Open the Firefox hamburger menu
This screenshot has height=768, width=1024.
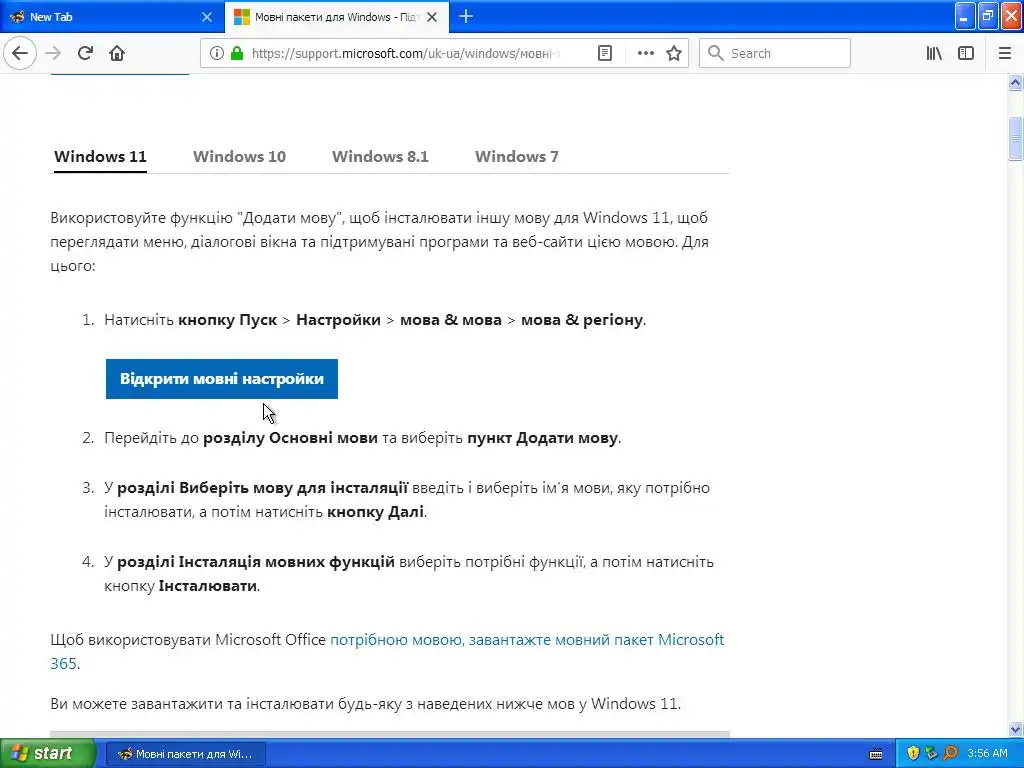(1004, 54)
